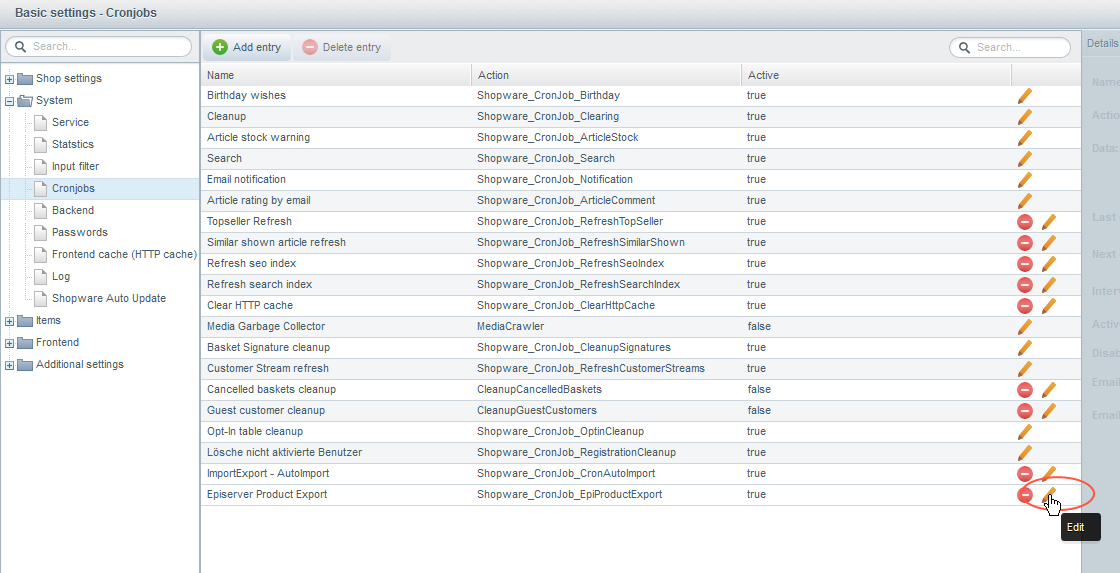The height and width of the screenshot is (573, 1120).
Task: Edit the Refresh seo index cronjob
Action: coord(1049,264)
